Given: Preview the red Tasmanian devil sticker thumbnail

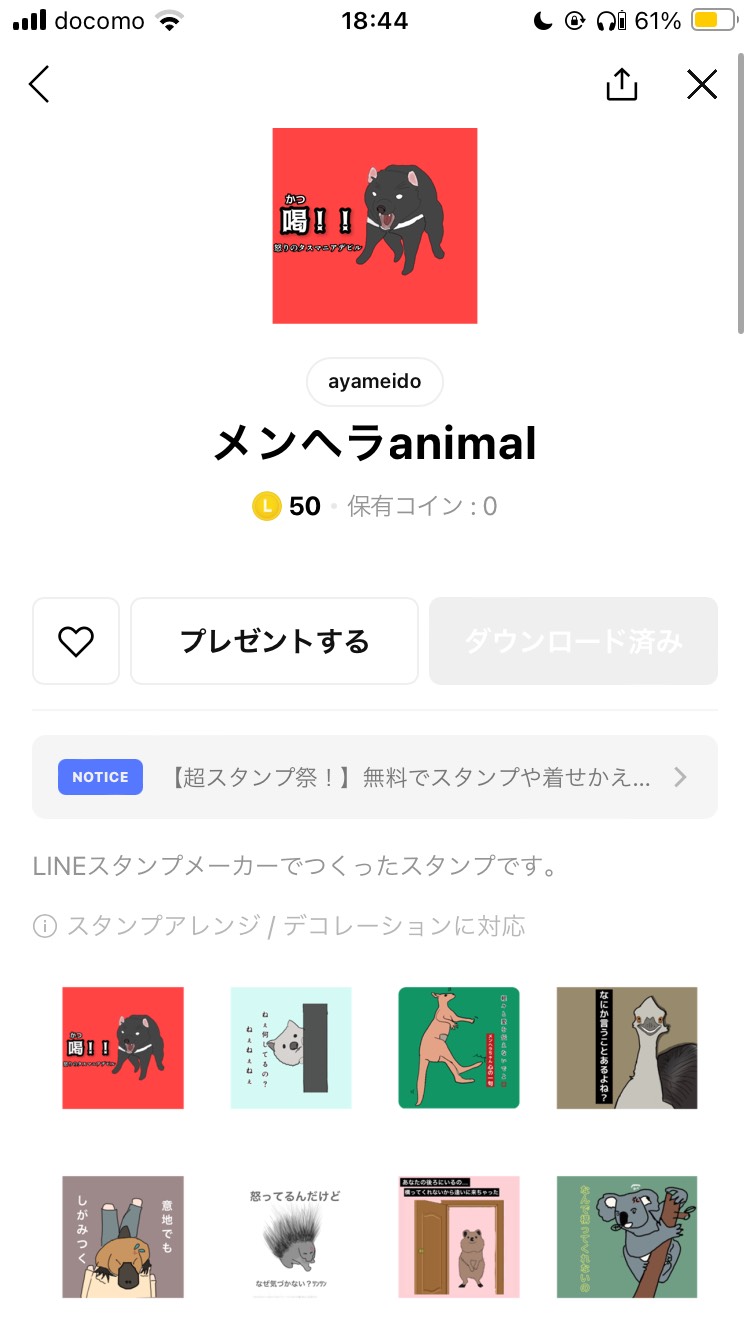Looking at the screenshot, I should (123, 1047).
